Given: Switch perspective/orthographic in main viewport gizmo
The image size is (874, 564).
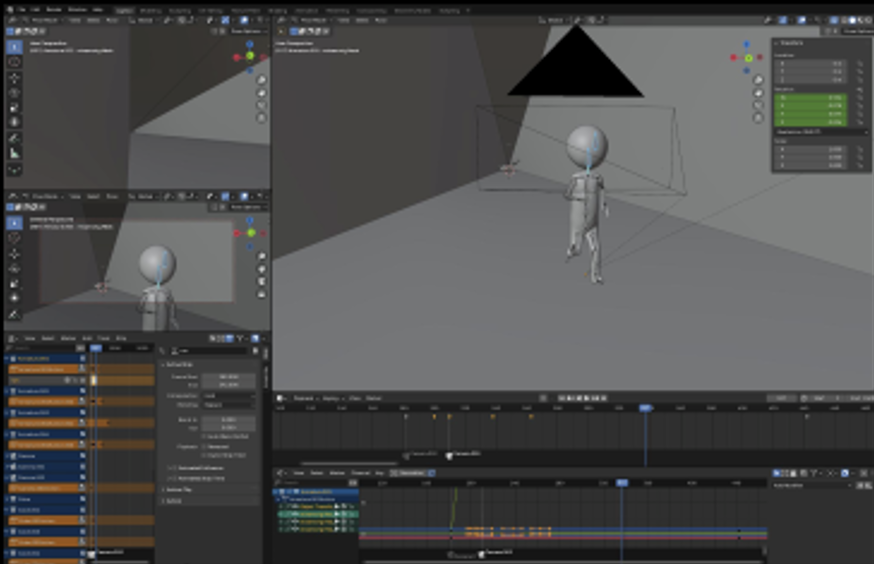Looking at the screenshot, I should 758,118.
